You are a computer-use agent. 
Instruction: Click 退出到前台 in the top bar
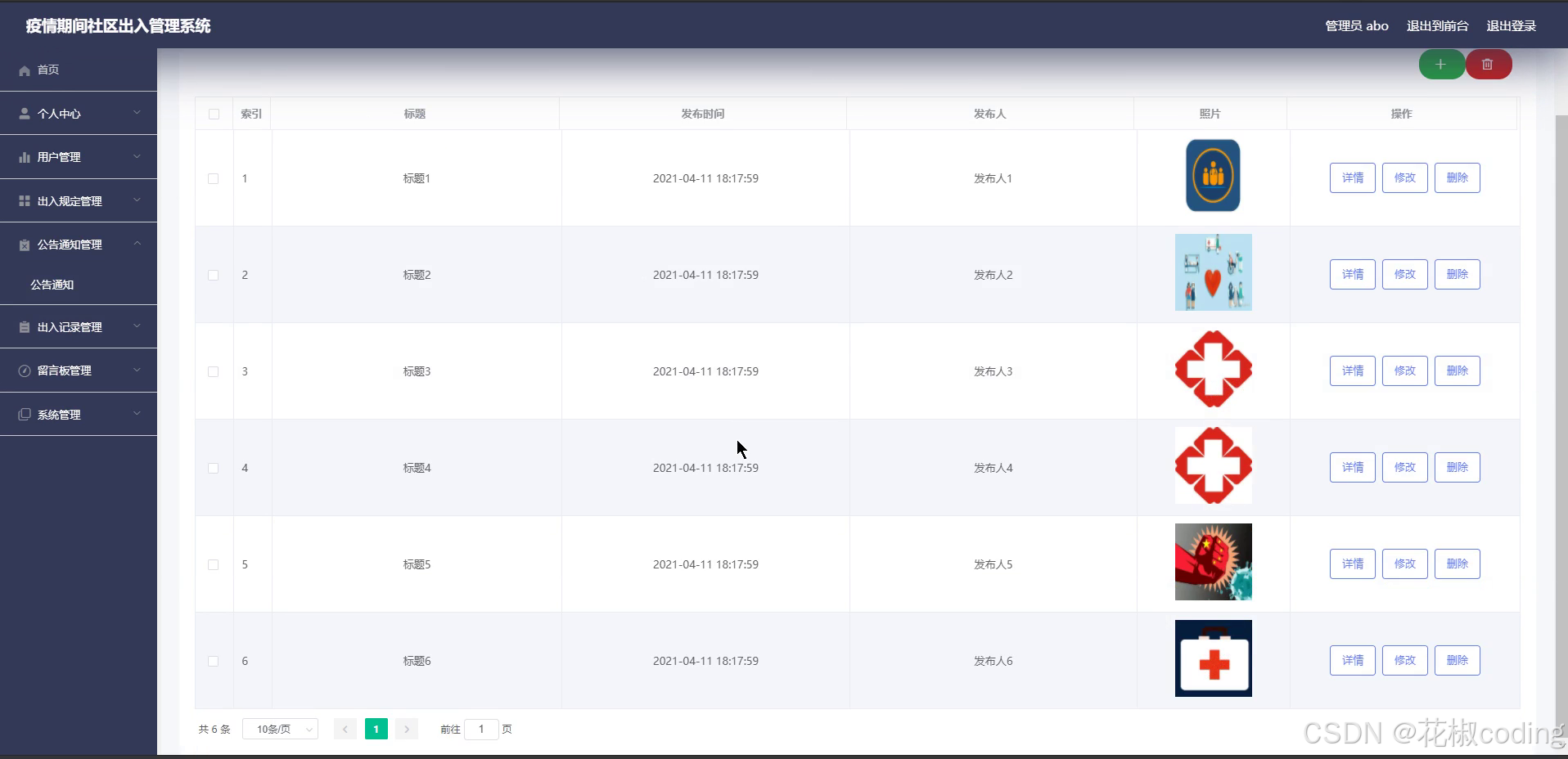[x=1437, y=26]
